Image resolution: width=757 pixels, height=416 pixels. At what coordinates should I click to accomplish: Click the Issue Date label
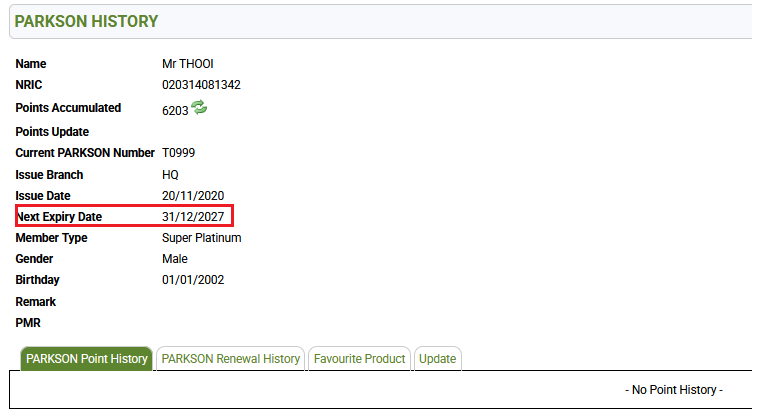click(43, 196)
